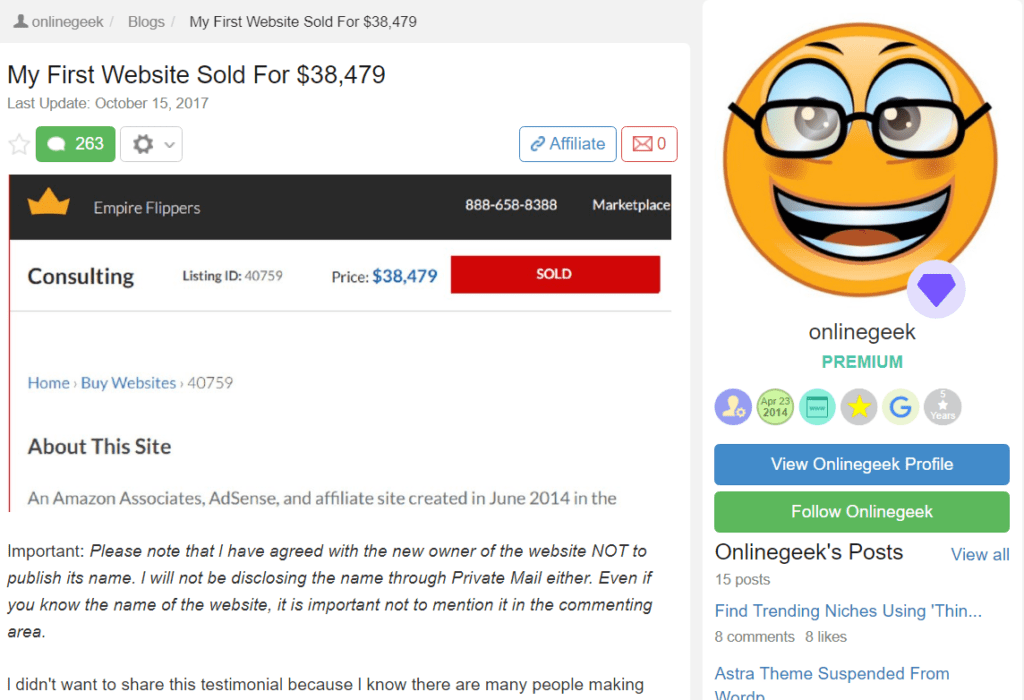
Task: Click the teal website badge icon
Action: (x=817, y=407)
